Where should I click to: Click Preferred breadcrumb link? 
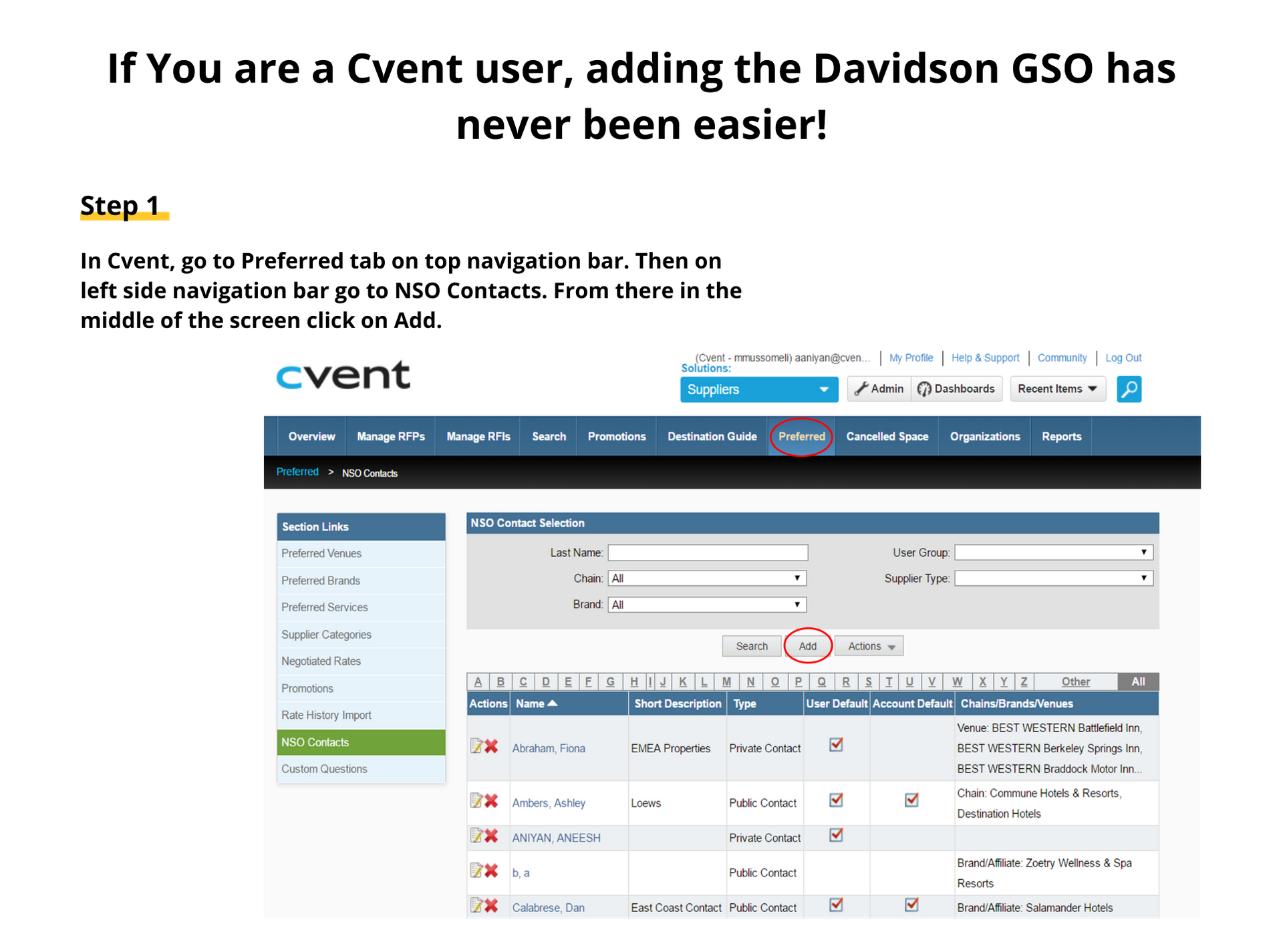tap(297, 472)
